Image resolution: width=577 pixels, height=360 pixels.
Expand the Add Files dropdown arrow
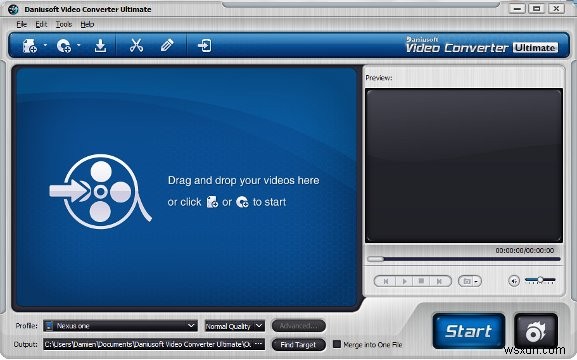(x=45, y=45)
